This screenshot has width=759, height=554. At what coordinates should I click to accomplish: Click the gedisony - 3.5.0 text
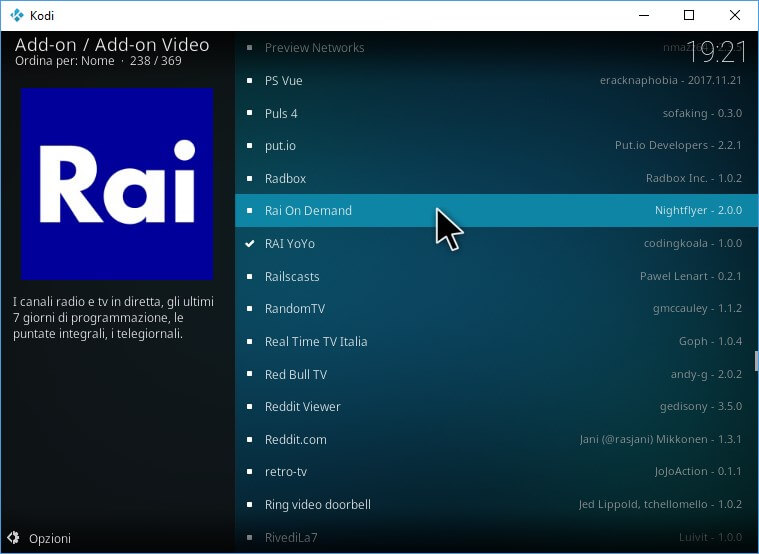pos(700,406)
